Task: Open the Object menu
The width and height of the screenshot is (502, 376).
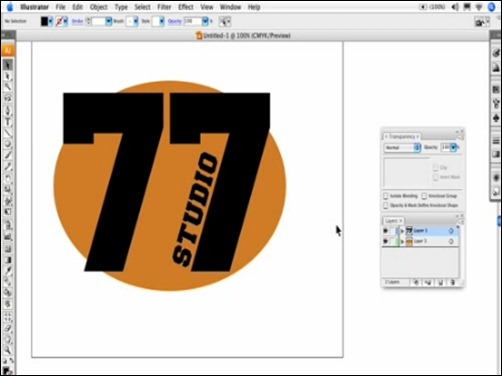Action: 99,7
